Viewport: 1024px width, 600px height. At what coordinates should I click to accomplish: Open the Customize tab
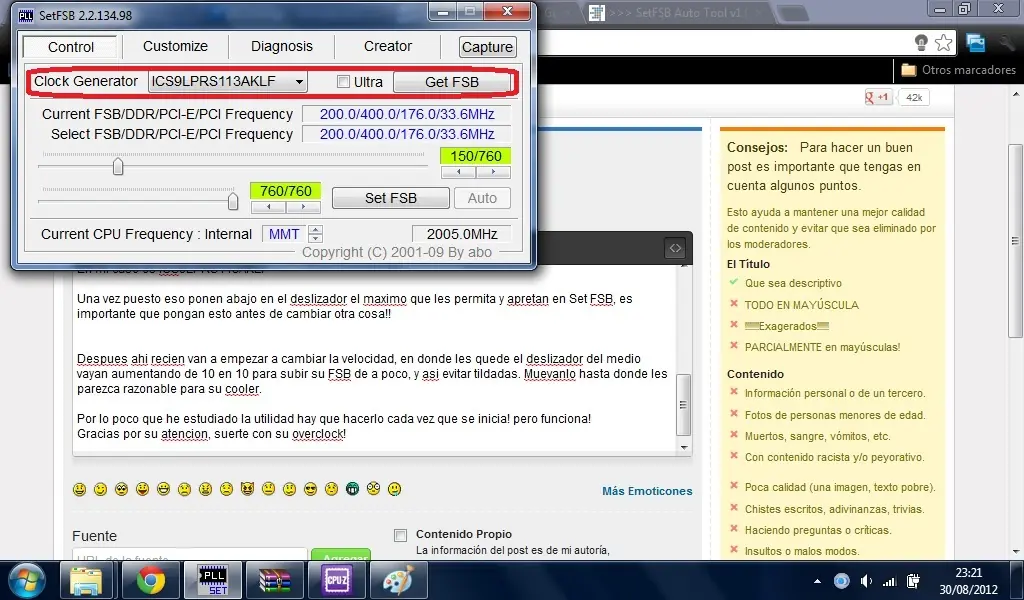(x=175, y=46)
